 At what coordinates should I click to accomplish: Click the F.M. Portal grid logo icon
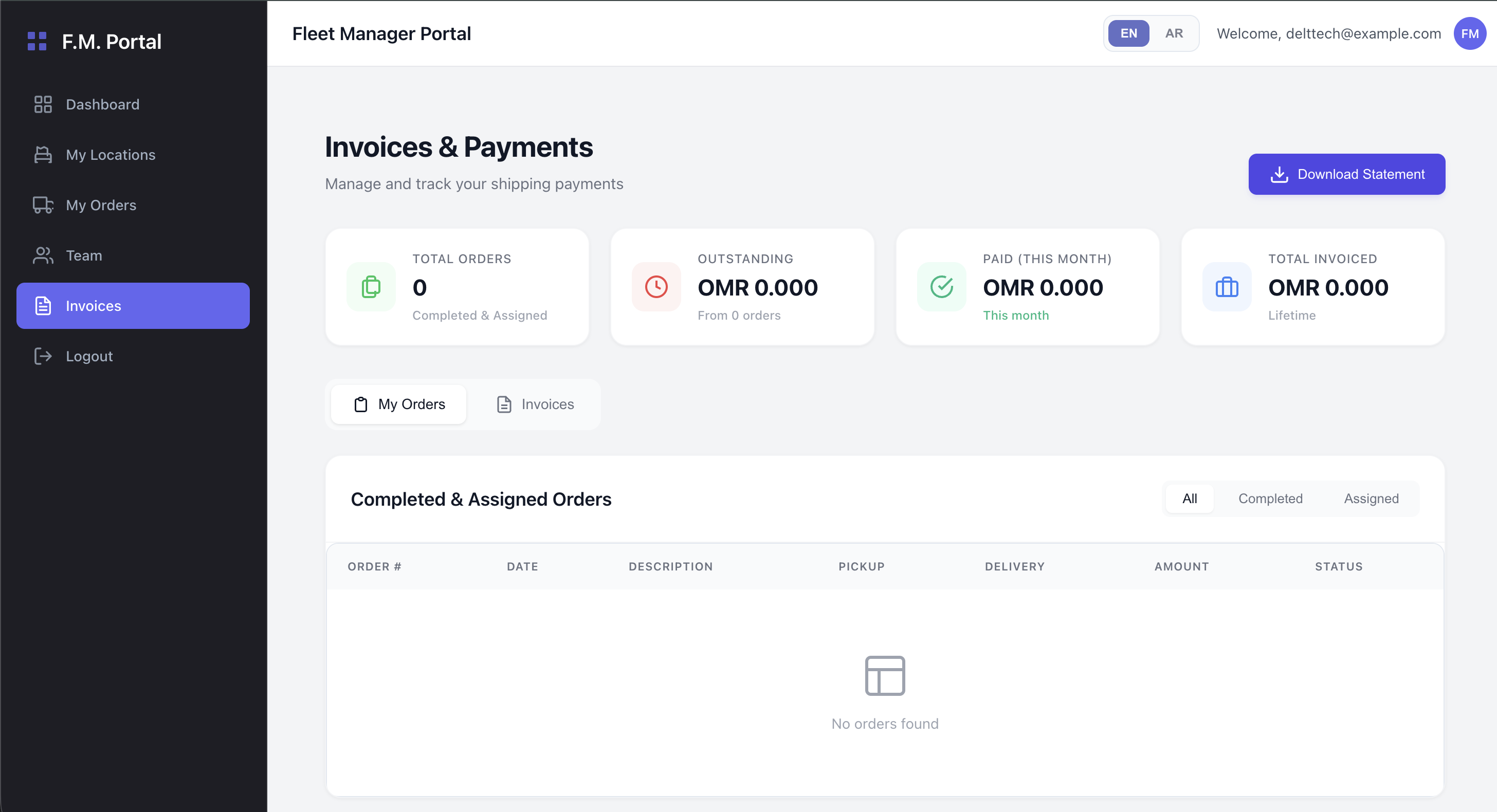(x=37, y=41)
